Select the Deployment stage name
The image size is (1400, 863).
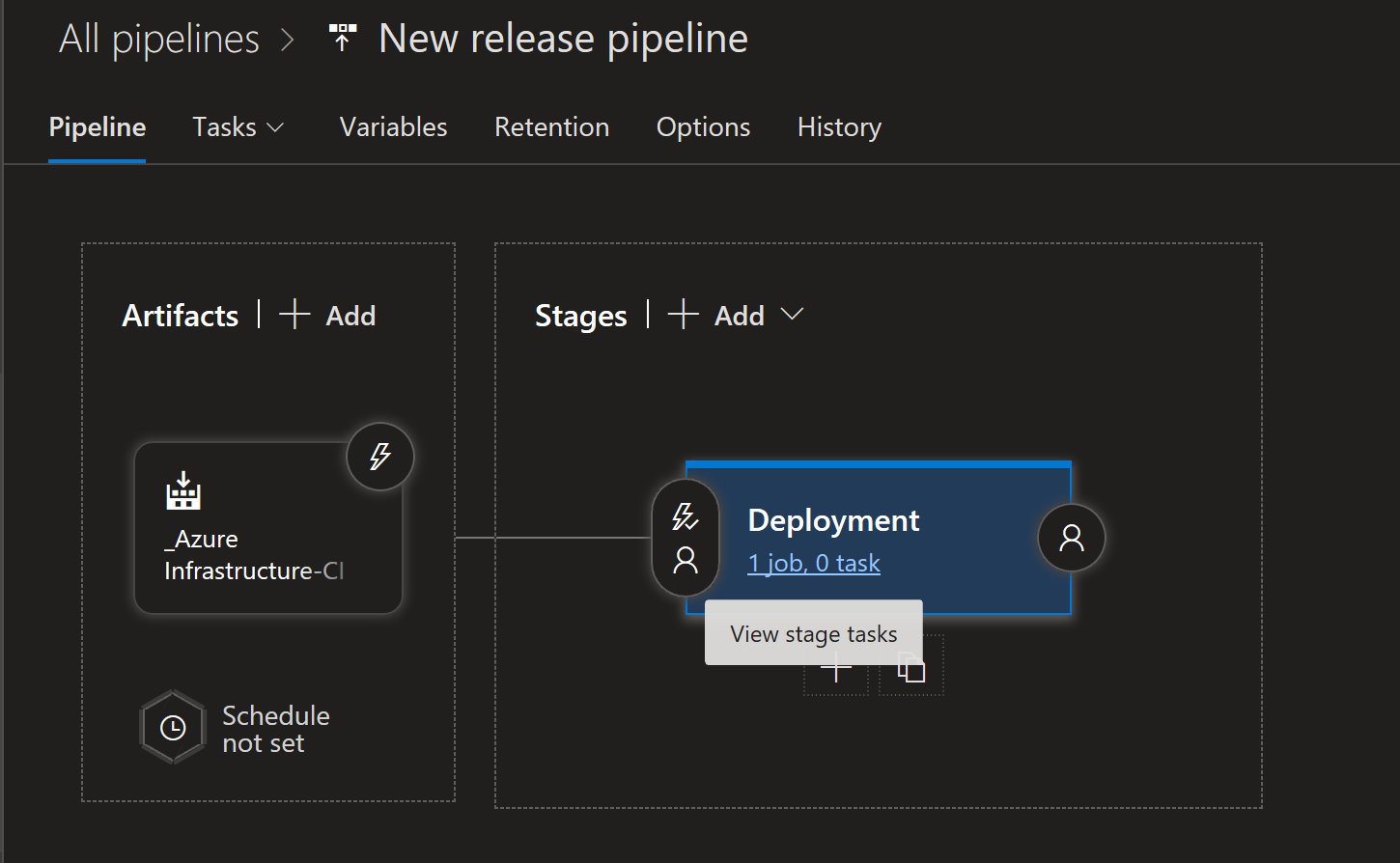833,520
